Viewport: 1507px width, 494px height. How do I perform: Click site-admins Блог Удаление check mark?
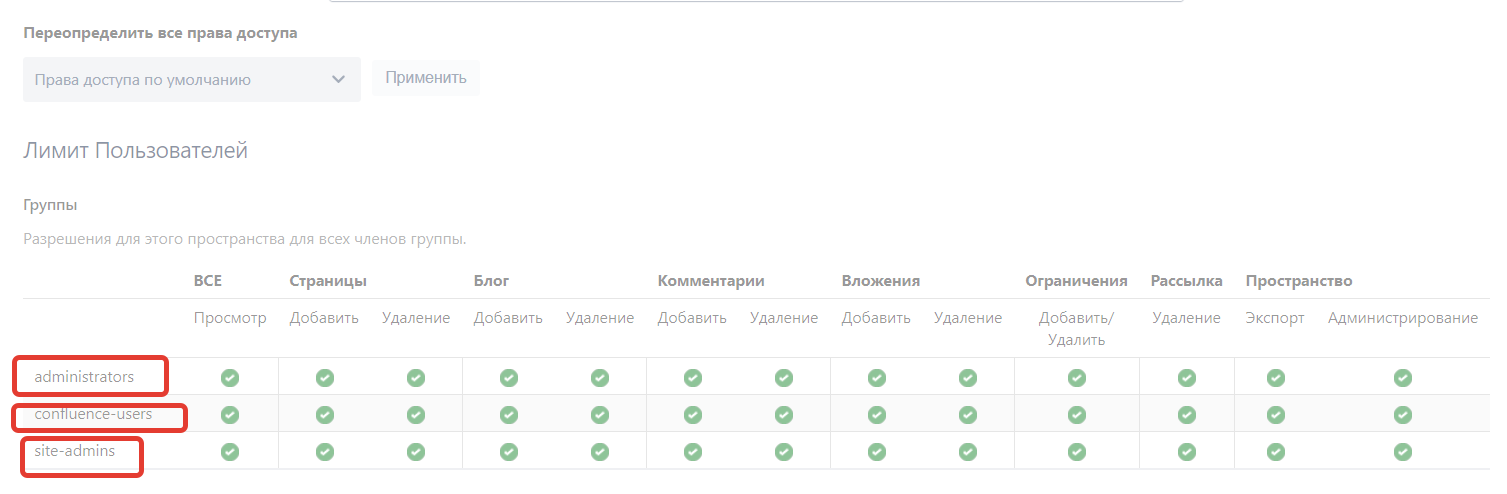coord(600,452)
